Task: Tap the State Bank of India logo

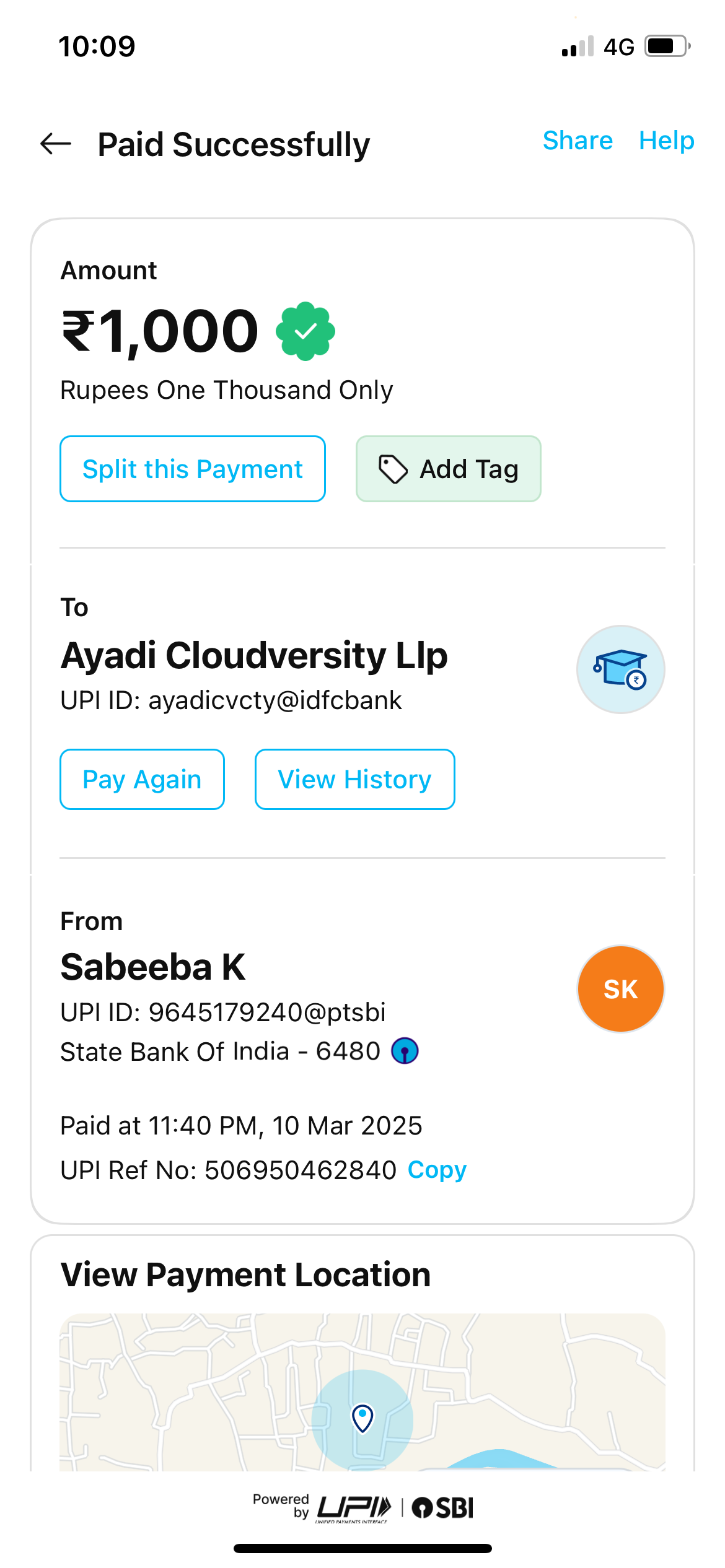Action: [x=405, y=1051]
